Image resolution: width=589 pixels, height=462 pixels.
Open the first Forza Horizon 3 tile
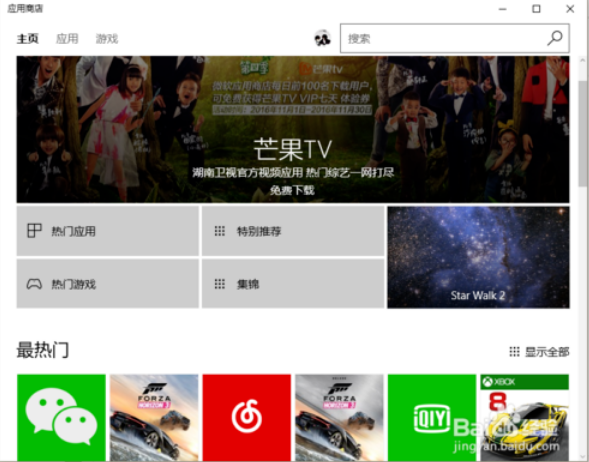154,418
